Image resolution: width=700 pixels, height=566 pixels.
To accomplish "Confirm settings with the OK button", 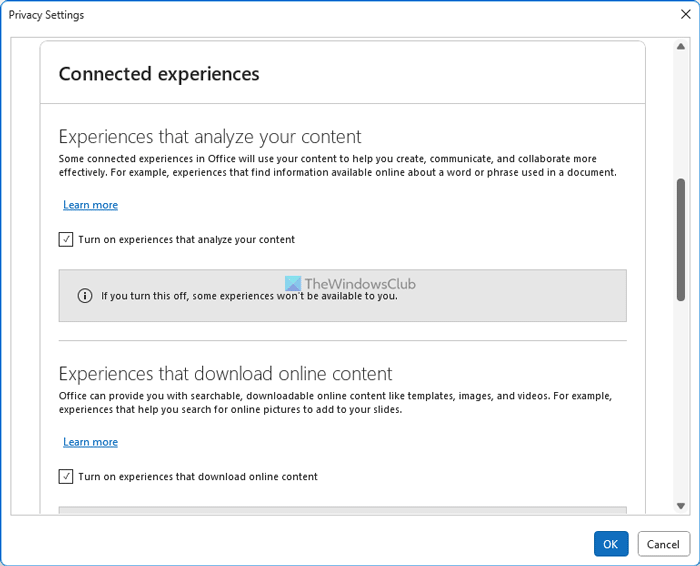I will [611, 544].
